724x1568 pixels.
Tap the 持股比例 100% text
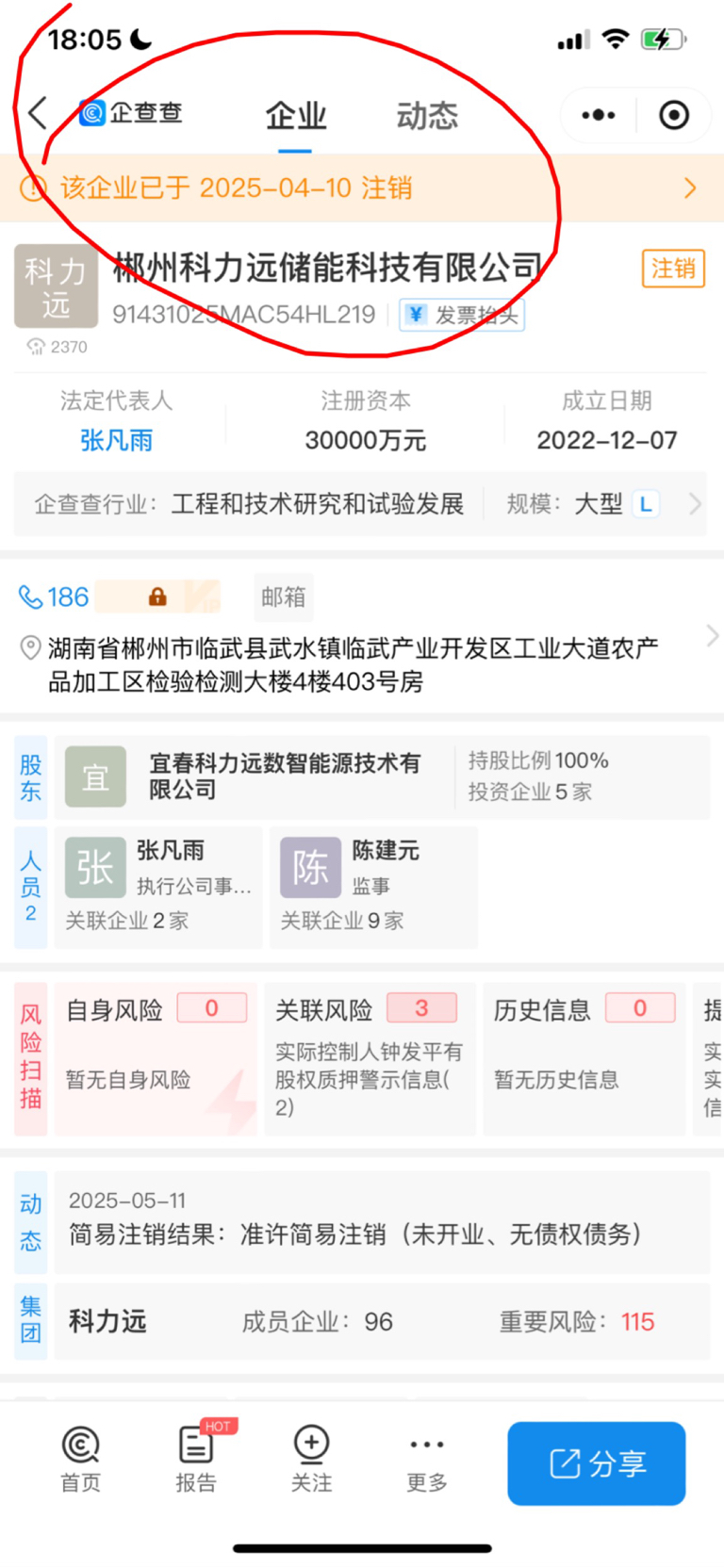click(x=538, y=760)
